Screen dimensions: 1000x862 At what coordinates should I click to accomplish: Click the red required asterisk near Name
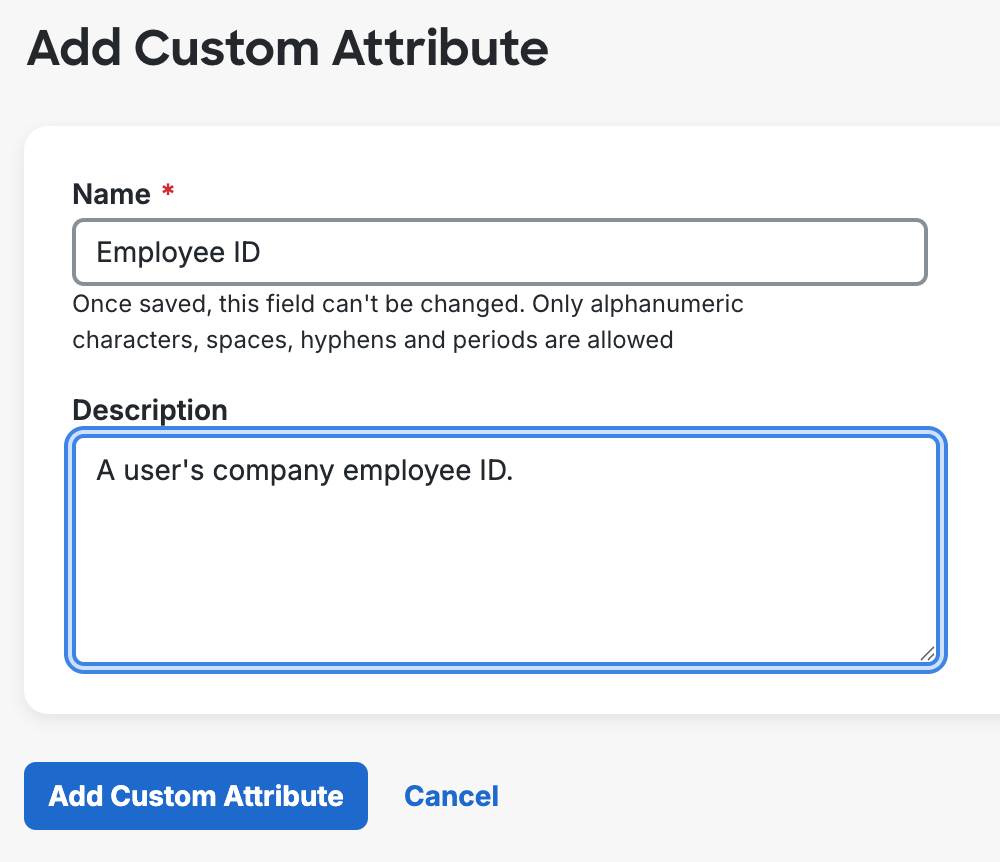pyautogui.click(x=166, y=192)
